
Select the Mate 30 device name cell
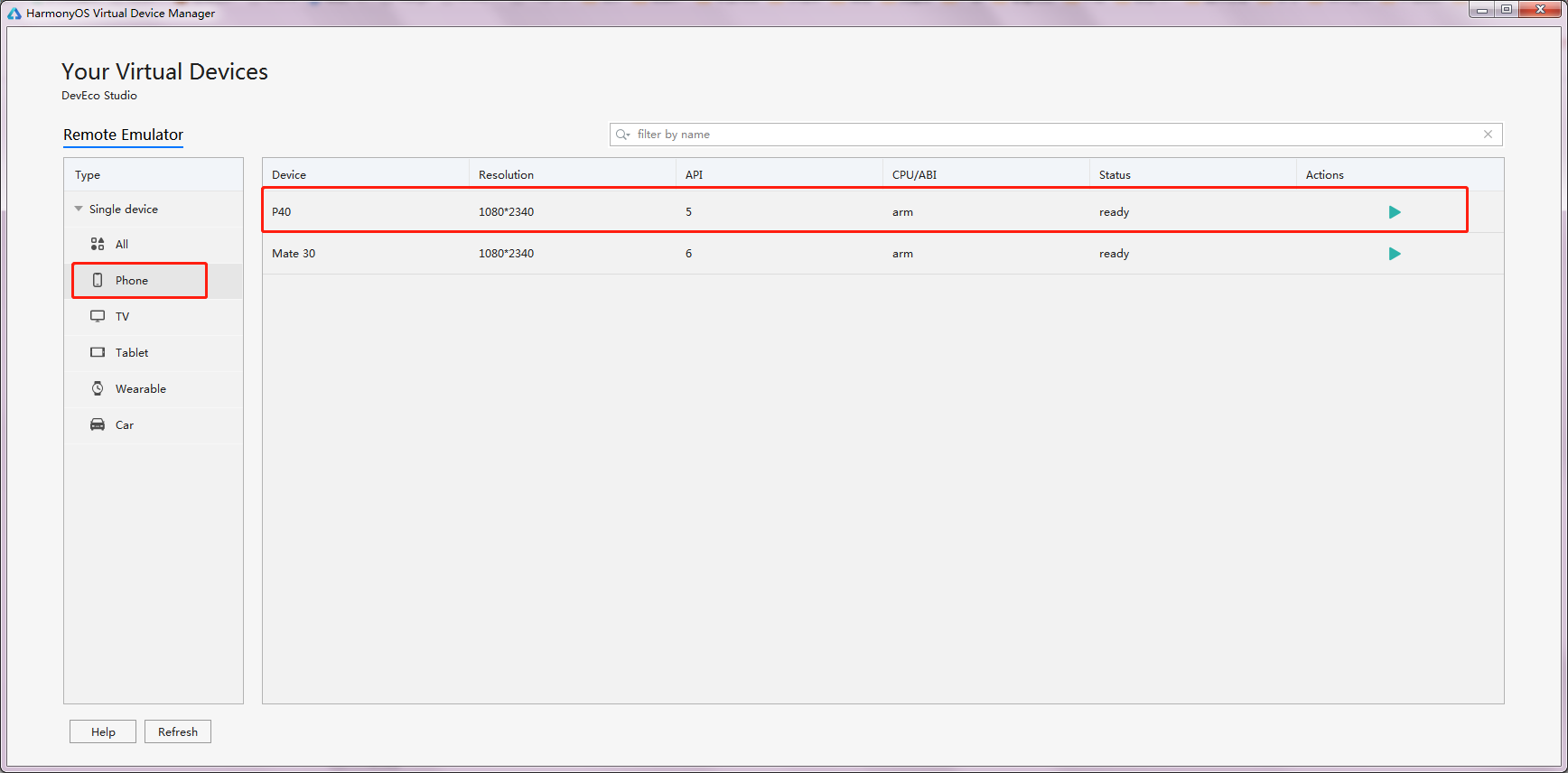click(294, 254)
